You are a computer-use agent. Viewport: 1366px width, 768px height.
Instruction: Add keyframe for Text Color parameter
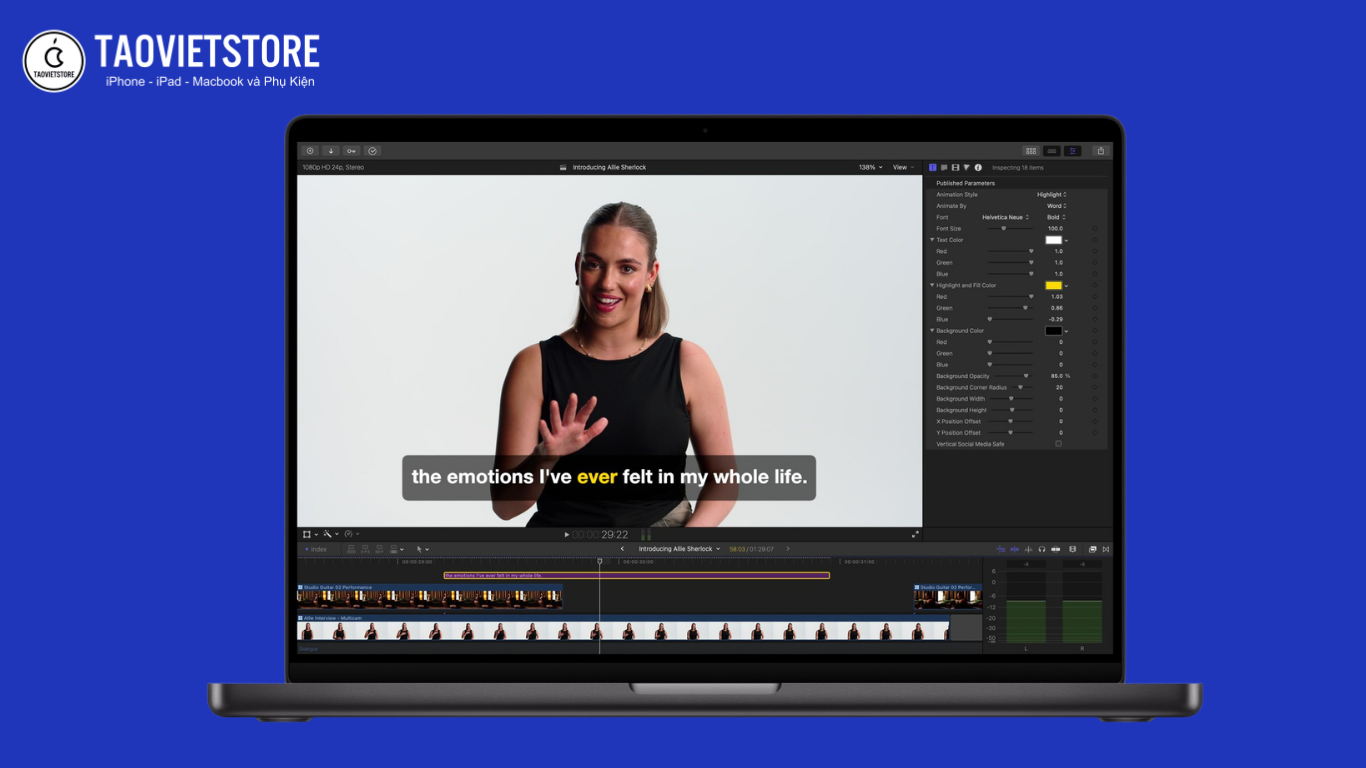(x=1095, y=240)
